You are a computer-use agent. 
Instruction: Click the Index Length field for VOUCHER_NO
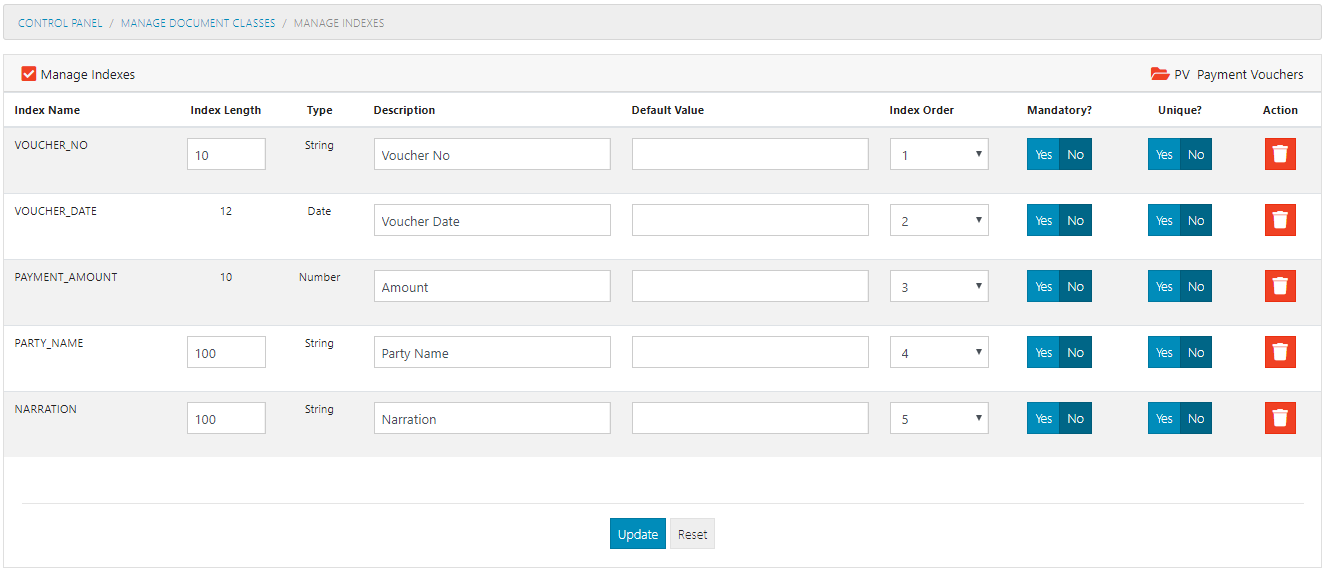pos(226,154)
